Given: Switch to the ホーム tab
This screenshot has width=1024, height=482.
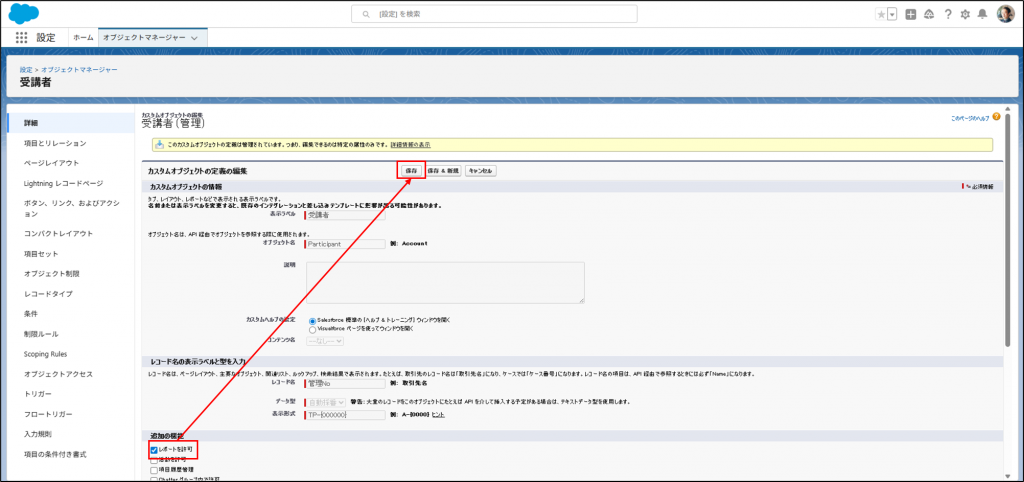Looking at the screenshot, I should pos(83,37).
